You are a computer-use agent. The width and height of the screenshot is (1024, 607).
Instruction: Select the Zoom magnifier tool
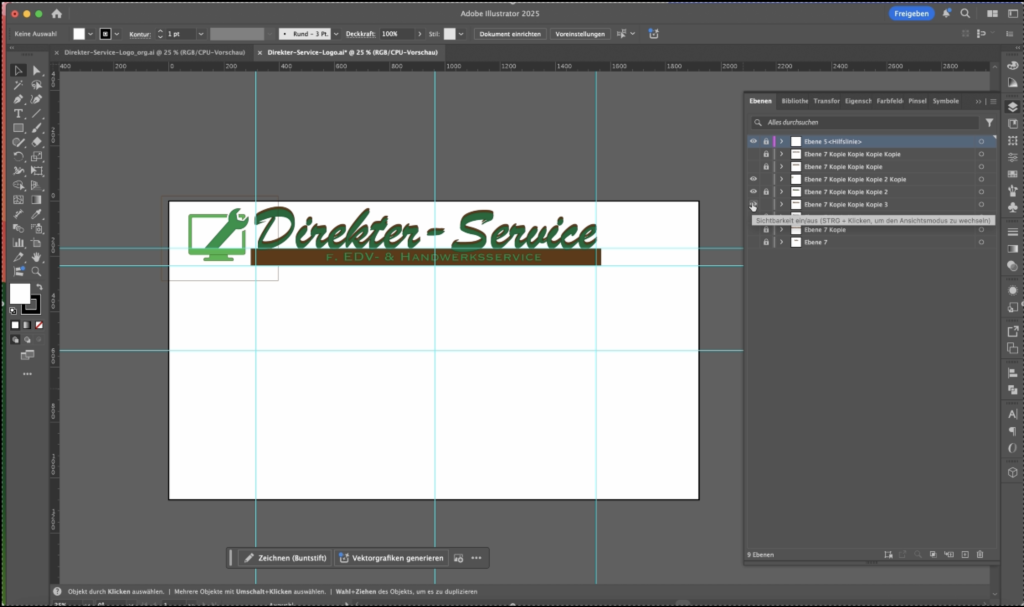coord(37,271)
